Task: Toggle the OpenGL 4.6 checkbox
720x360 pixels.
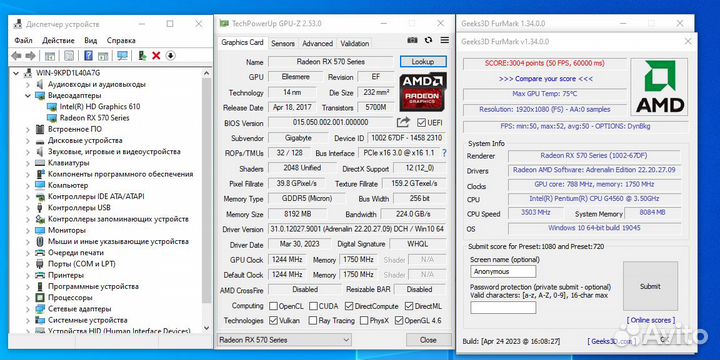Action: (x=399, y=321)
